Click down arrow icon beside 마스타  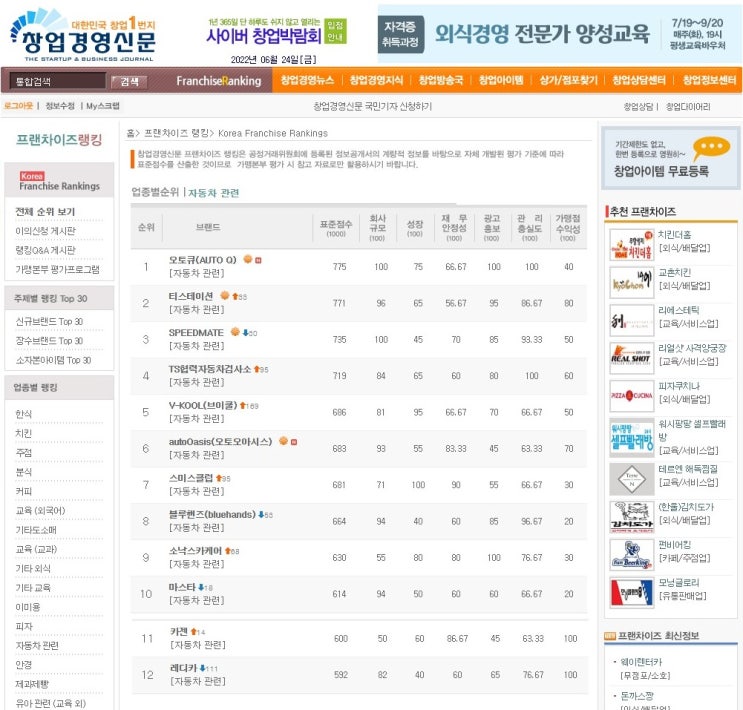201,587
